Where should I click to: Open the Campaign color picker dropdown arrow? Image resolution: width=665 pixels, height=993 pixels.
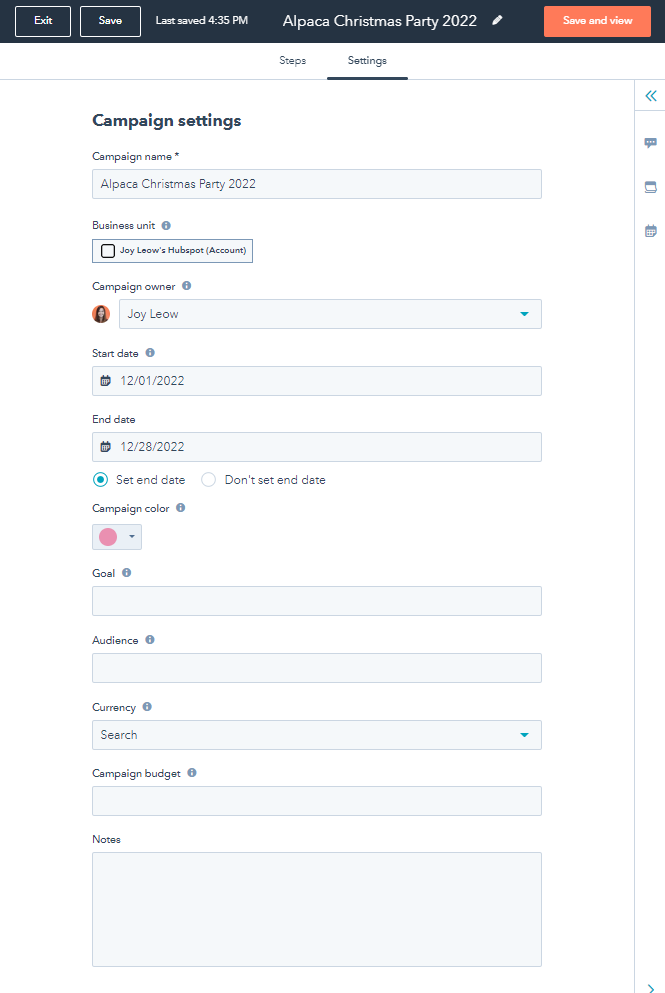coord(132,536)
